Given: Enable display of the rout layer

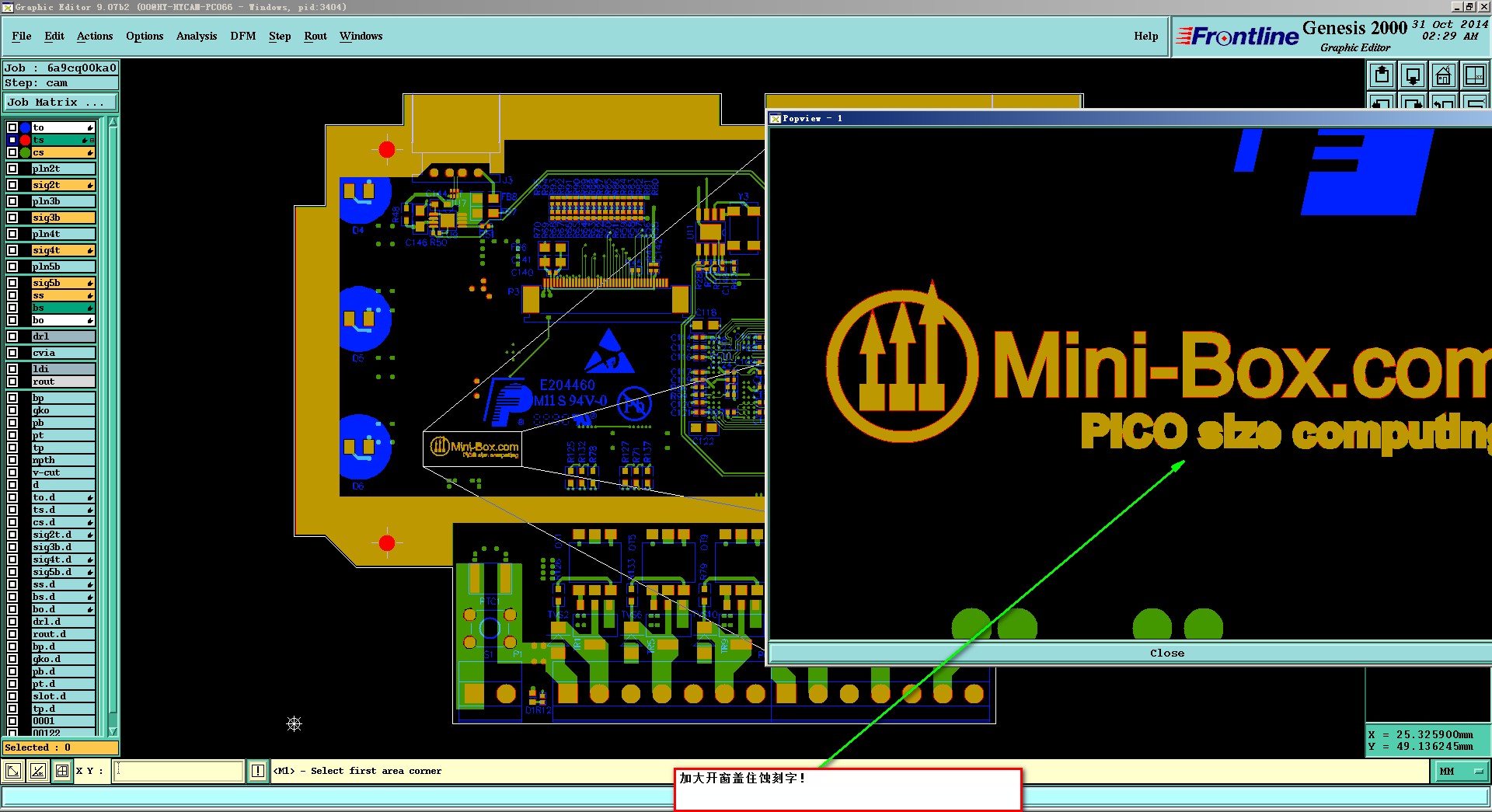Looking at the screenshot, I should [x=12, y=382].
